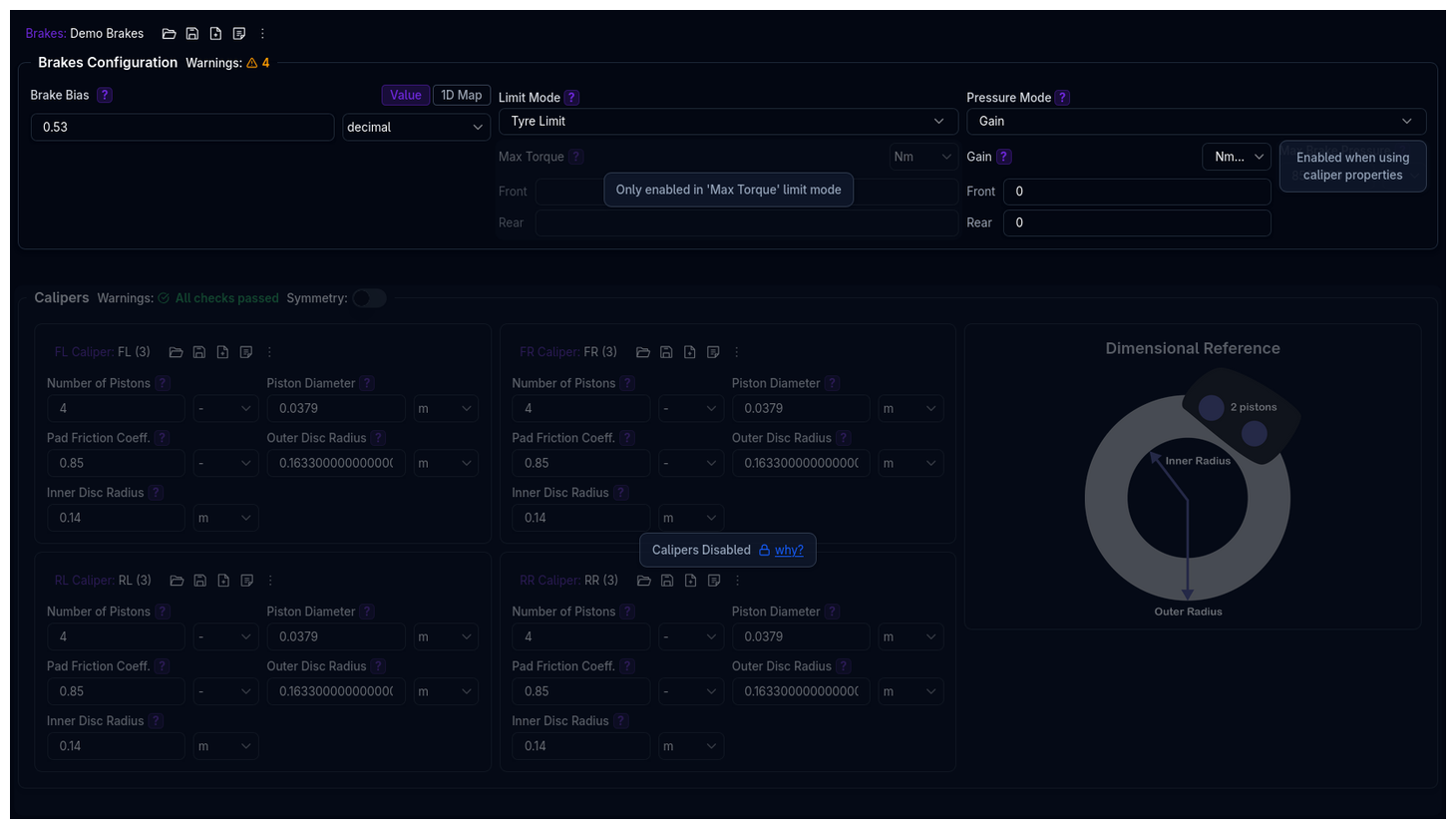Viewport: 1456px width, 829px height.
Task: Change the Brake Bias decimal format dropdown
Action: (x=416, y=127)
